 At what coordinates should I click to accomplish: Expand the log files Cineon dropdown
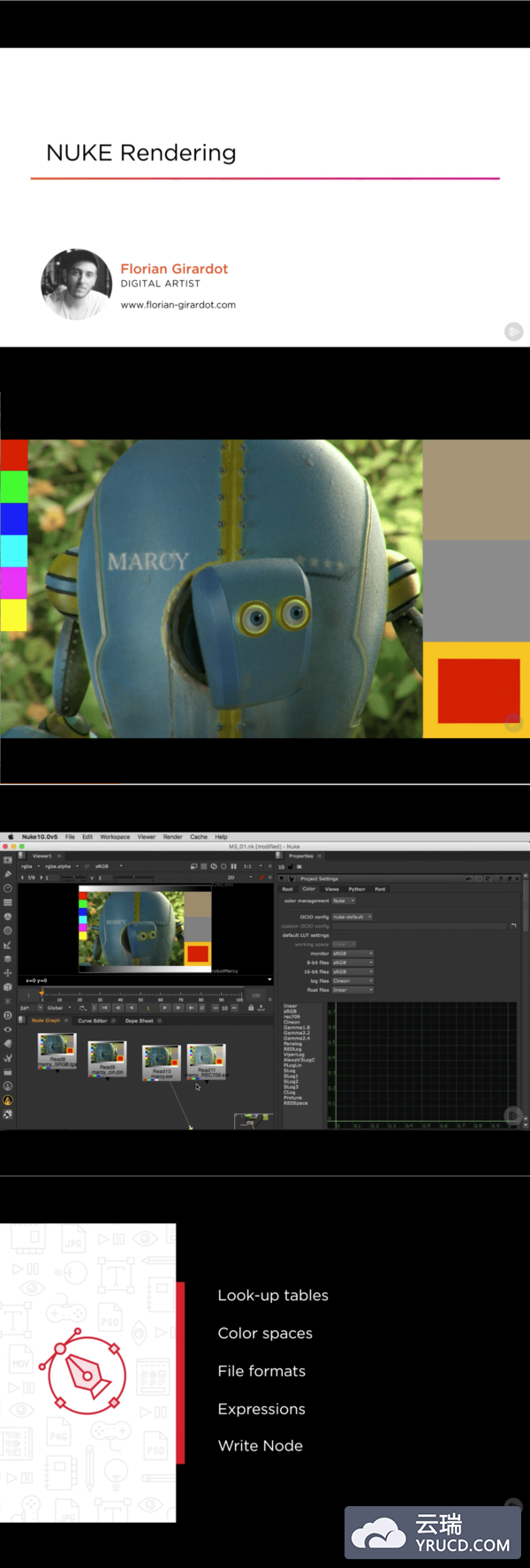(x=352, y=980)
